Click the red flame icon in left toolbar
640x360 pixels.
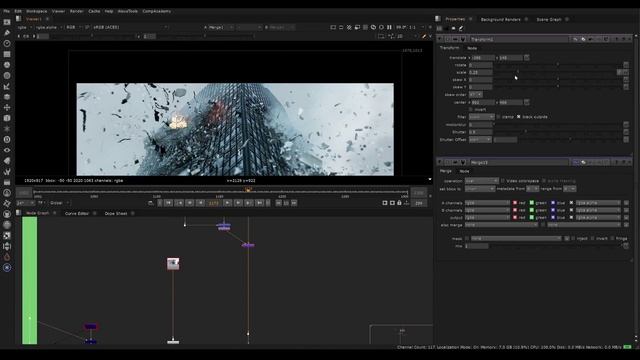coord(7,257)
